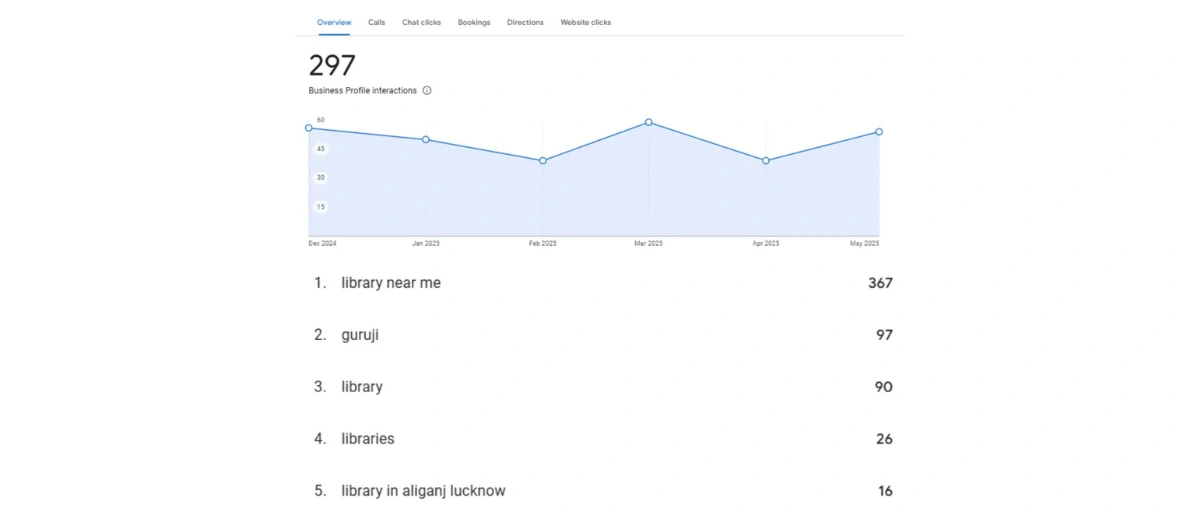Select the "libraries" search query row
1200x518 pixels.
click(368, 439)
